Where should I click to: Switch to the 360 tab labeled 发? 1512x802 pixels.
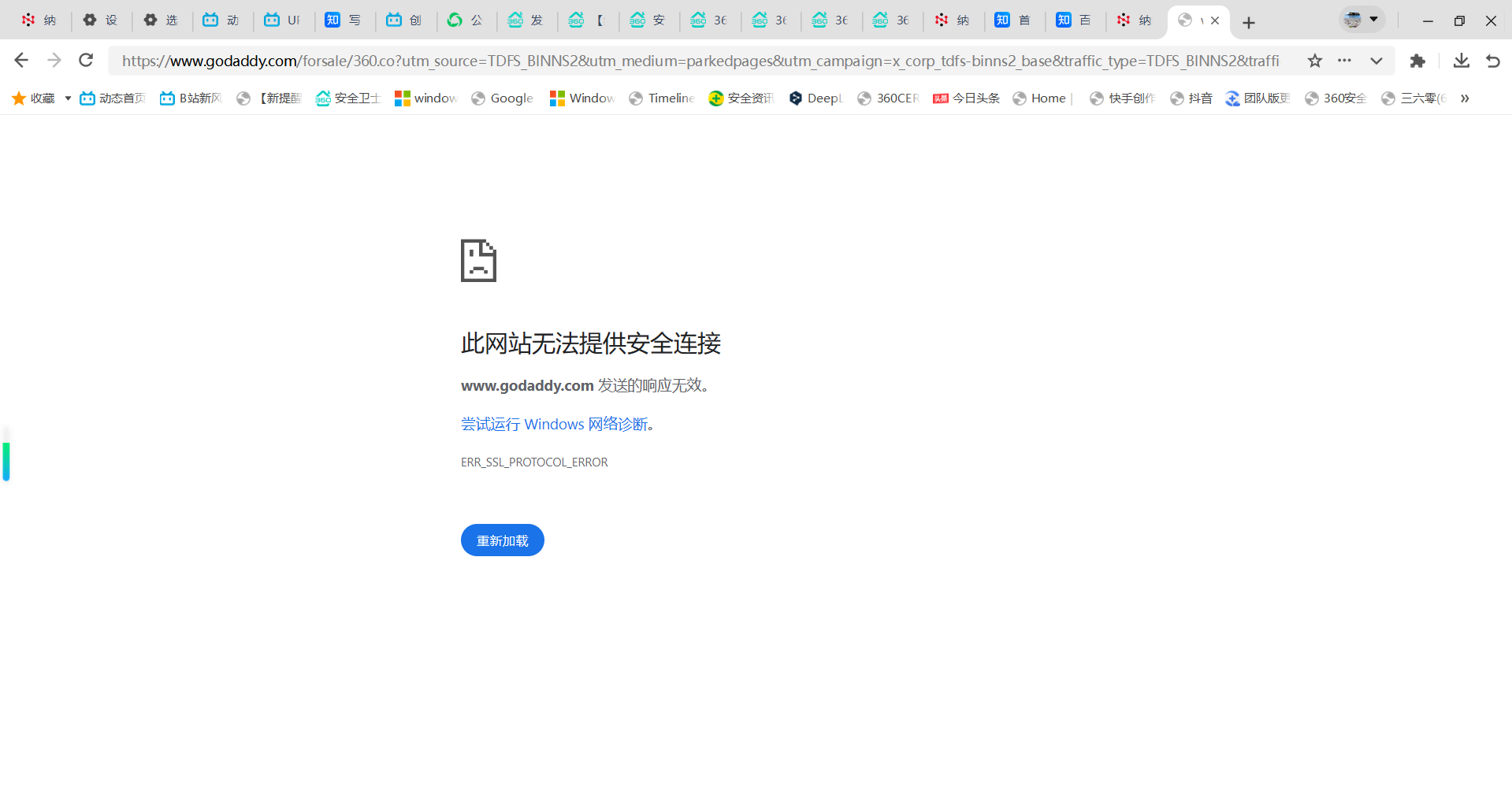(x=526, y=20)
